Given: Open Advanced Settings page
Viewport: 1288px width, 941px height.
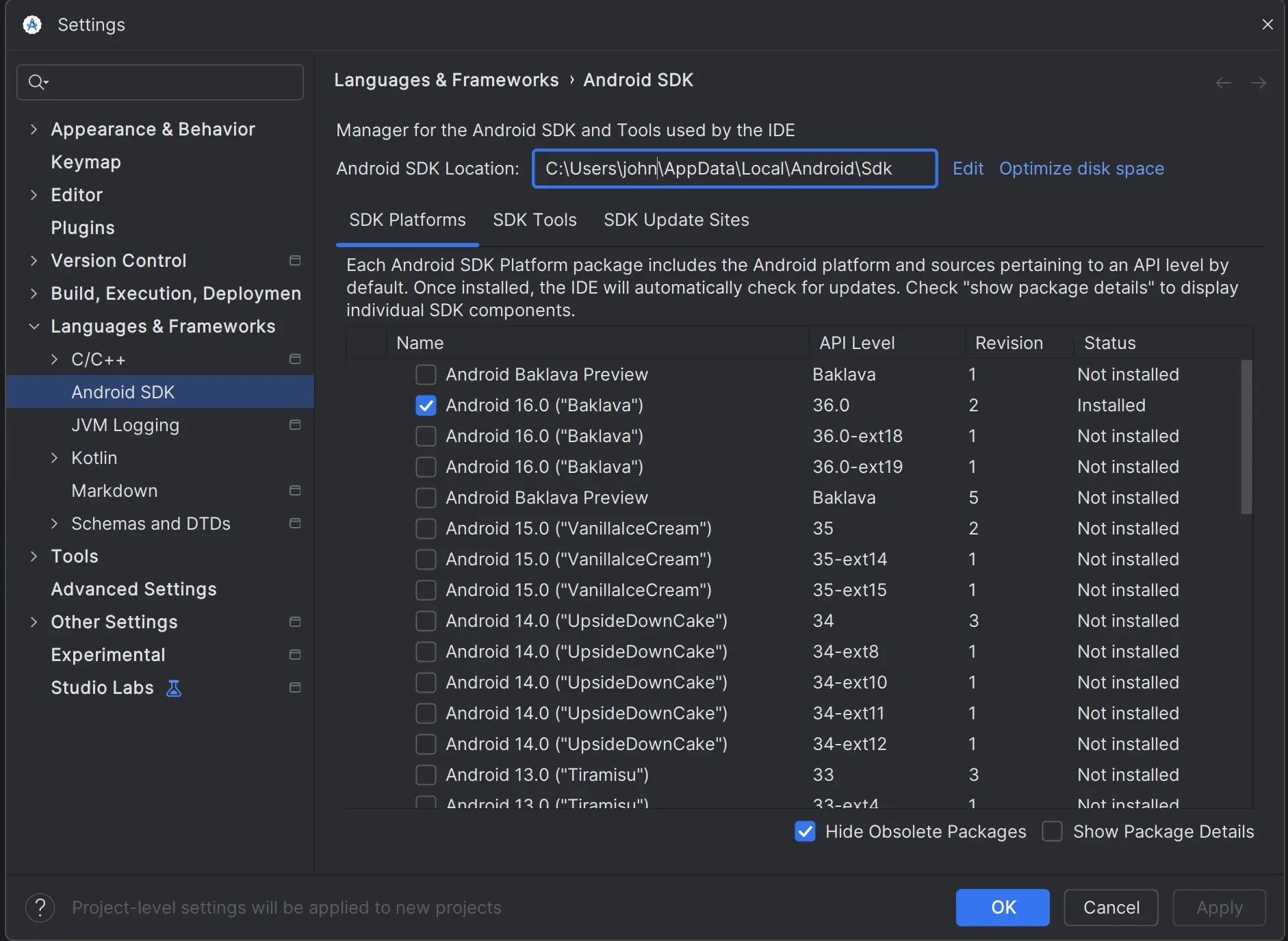Looking at the screenshot, I should 133,589.
